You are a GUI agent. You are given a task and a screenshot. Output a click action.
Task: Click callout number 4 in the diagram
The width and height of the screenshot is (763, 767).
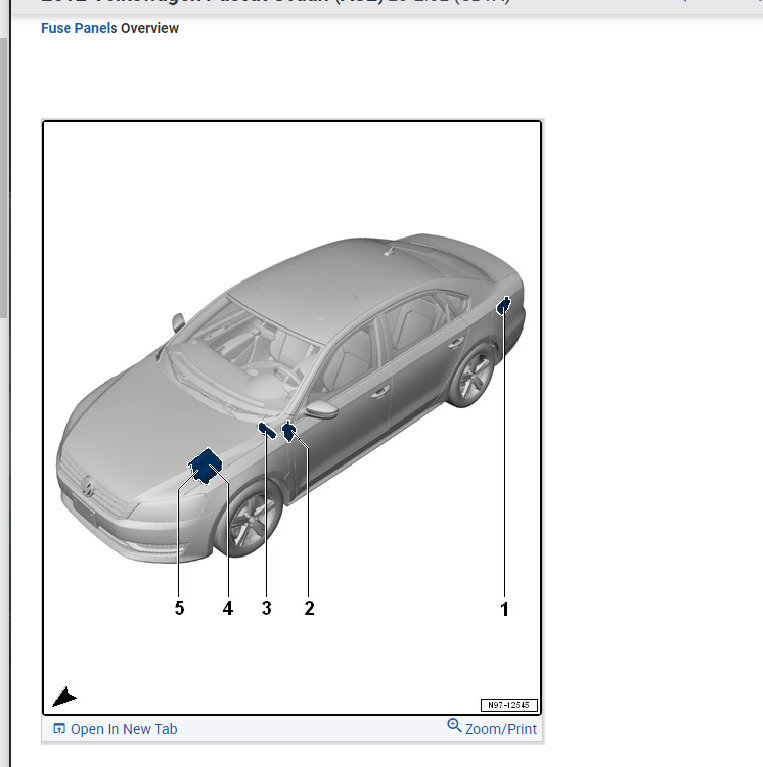click(x=227, y=608)
